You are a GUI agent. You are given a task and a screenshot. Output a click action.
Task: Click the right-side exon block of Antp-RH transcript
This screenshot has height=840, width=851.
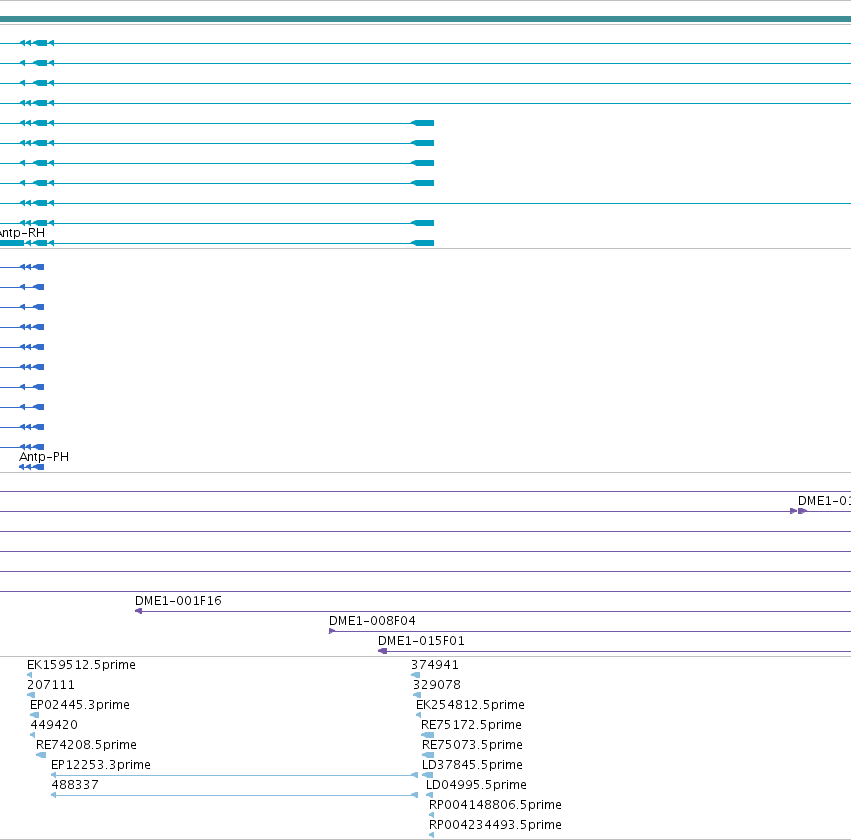(x=423, y=243)
